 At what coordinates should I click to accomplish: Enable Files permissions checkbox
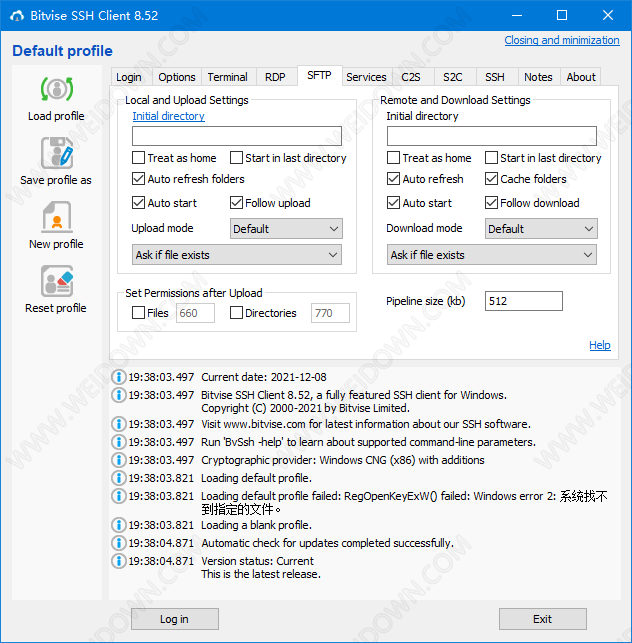pos(138,313)
